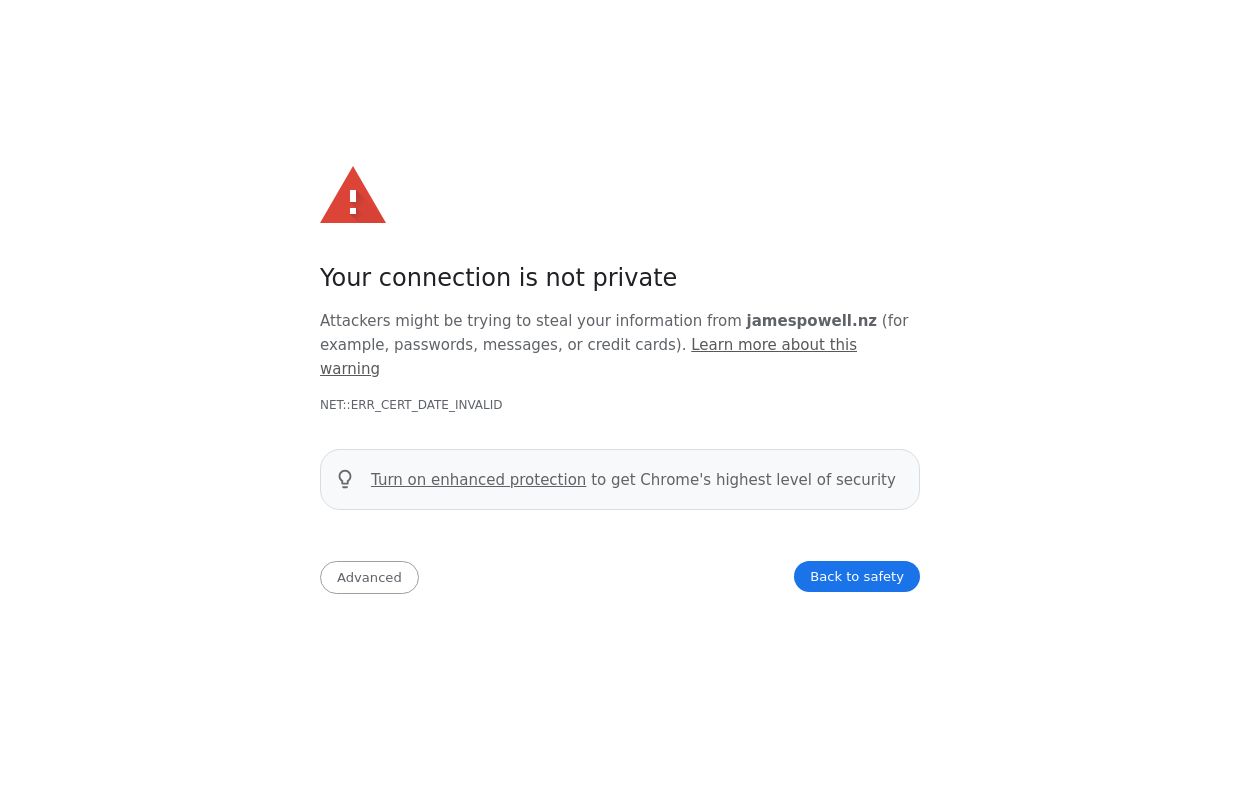Click the text about Chrome's highest level of security
The width and height of the screenshot is (1240, 800).
coord(743,480)
